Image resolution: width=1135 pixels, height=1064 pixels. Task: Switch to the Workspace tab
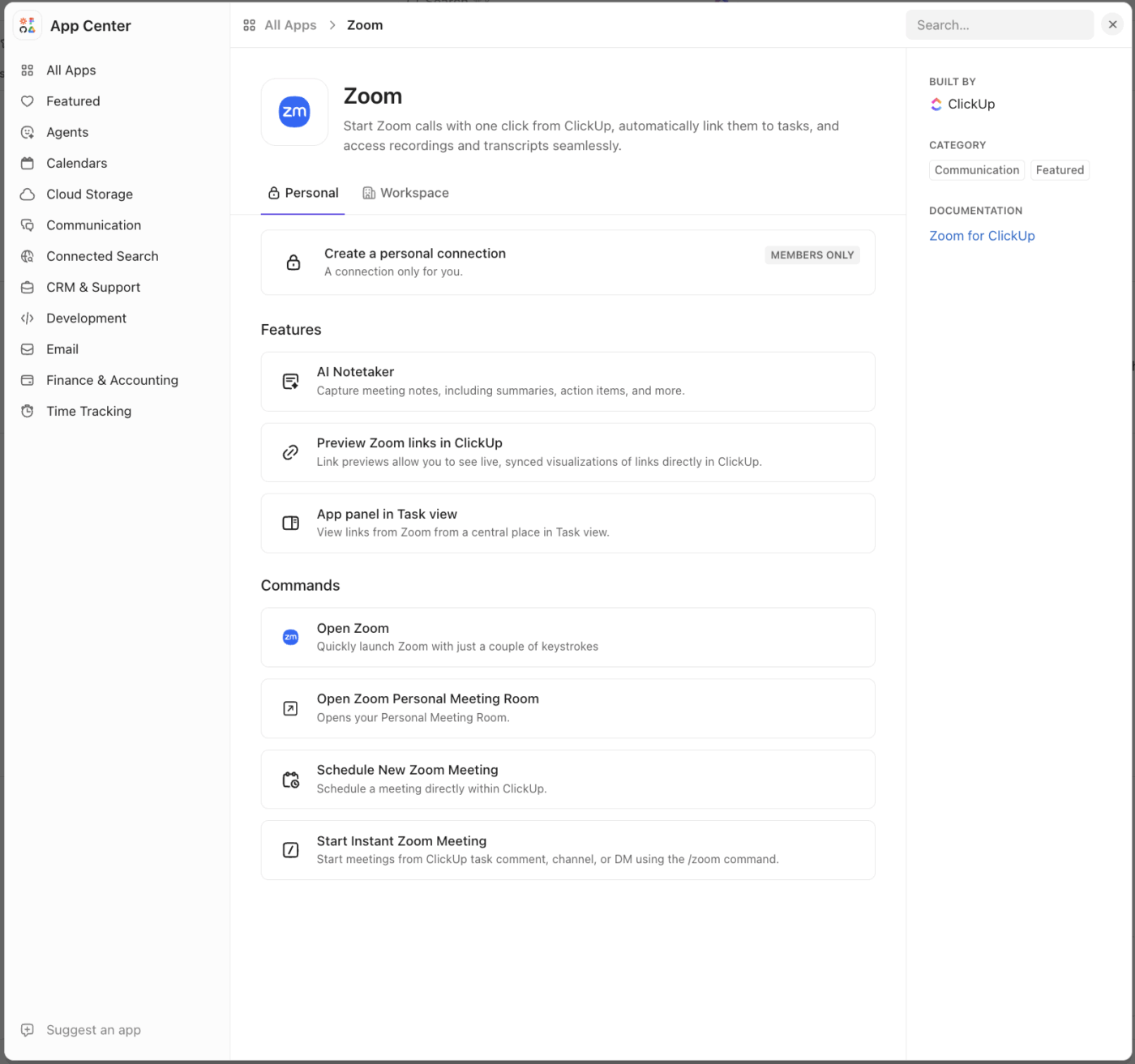[405, 193]
